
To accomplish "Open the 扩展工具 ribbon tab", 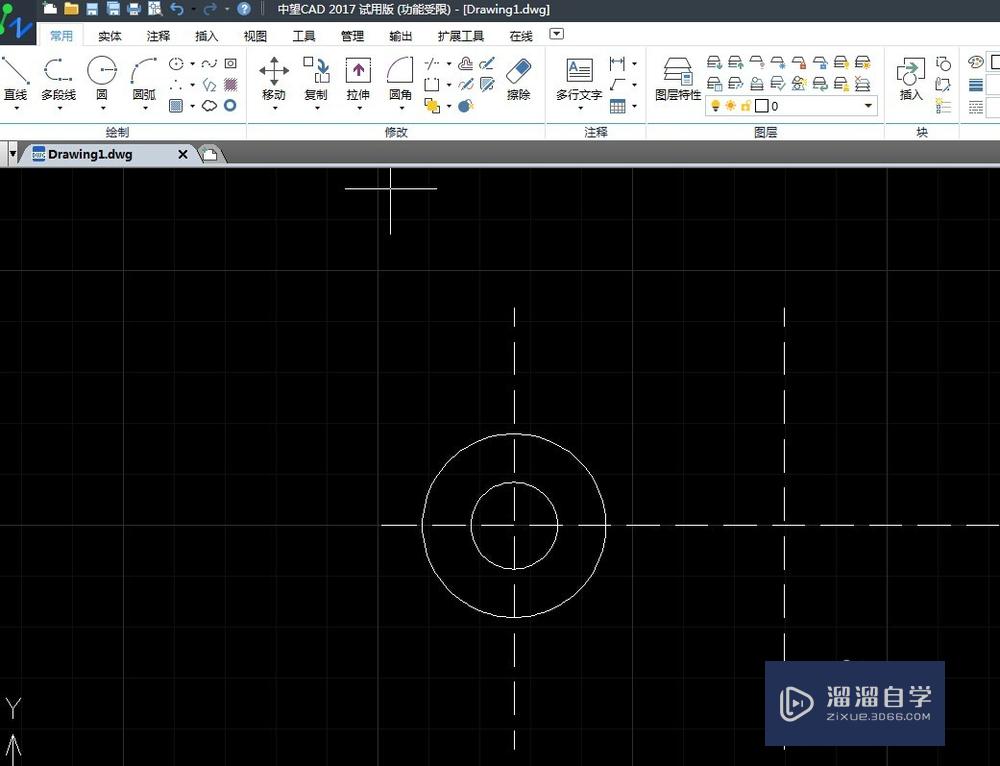I will tap(460, 36).
